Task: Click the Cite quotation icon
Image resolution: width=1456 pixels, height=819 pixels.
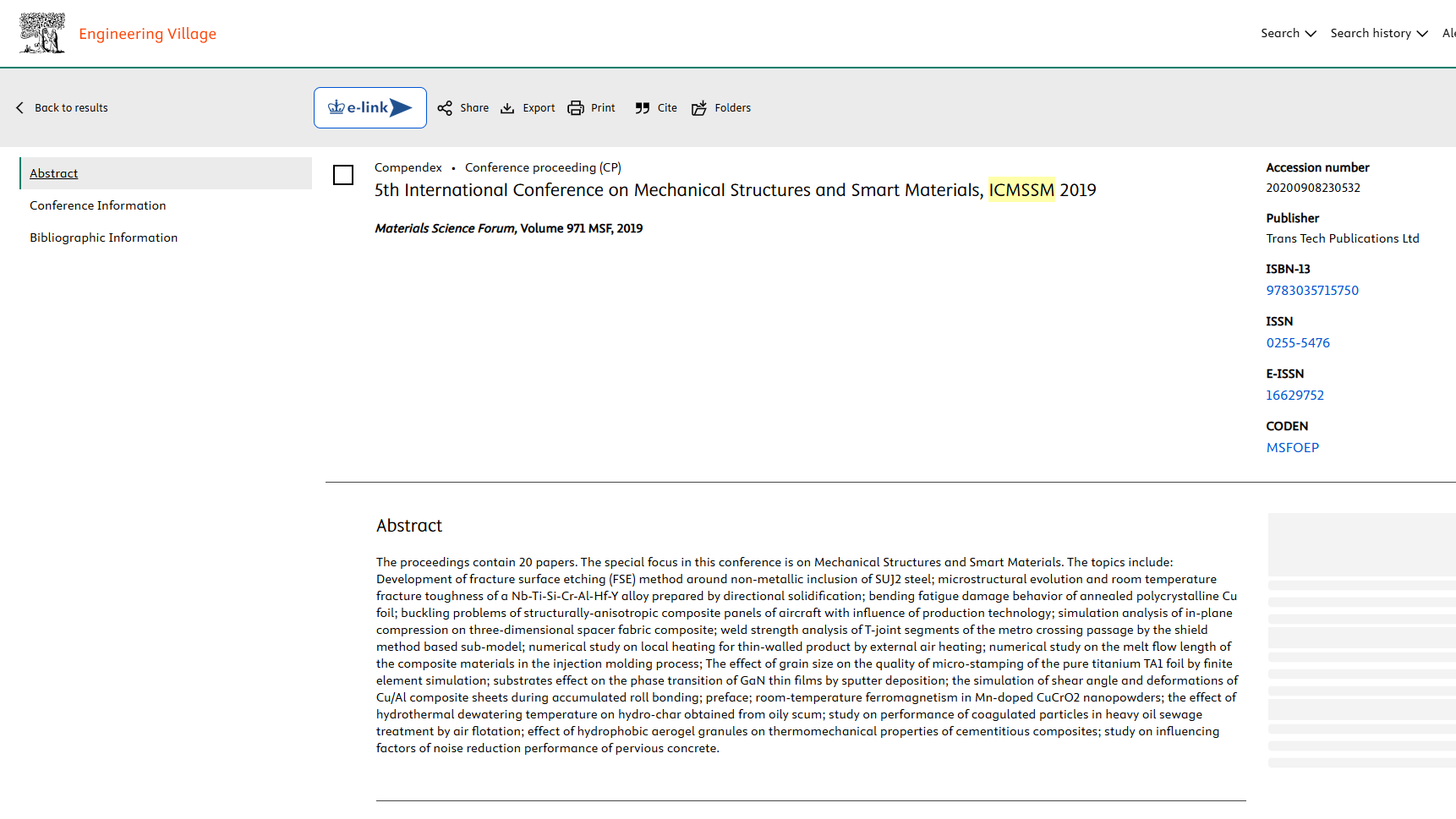Action: [643, 108]
